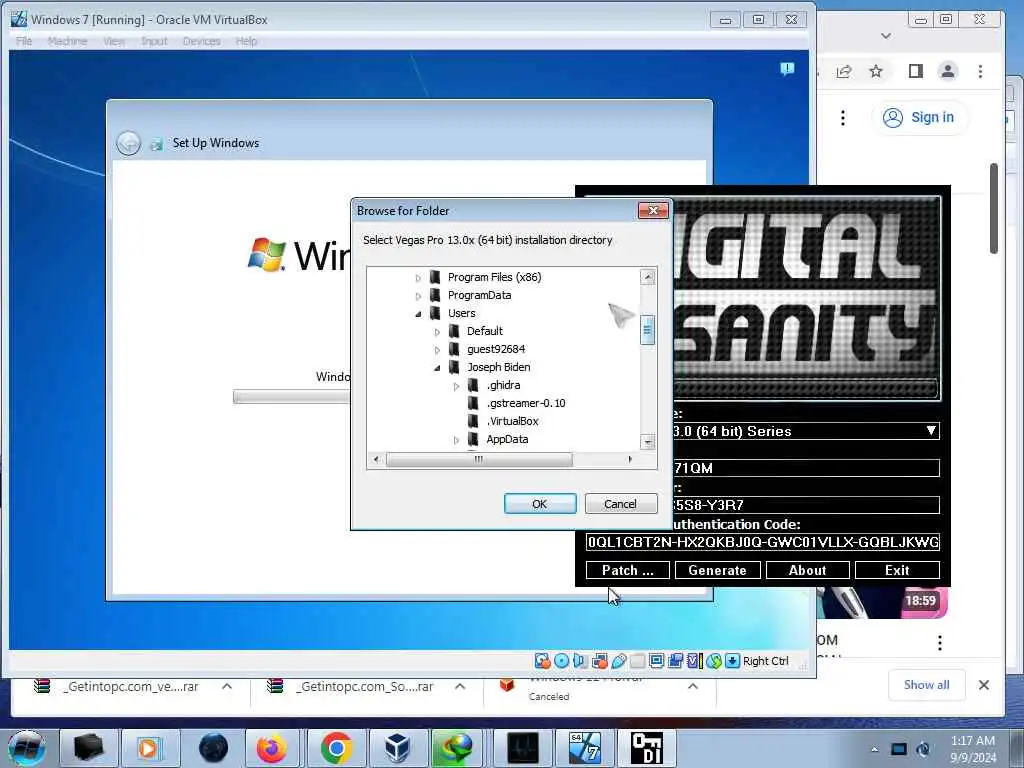Image resolution: width=1024 pixels, height=768 pixels.
Task: Expand the Program Files (x86) folder
Action: [x=419, y=278]
